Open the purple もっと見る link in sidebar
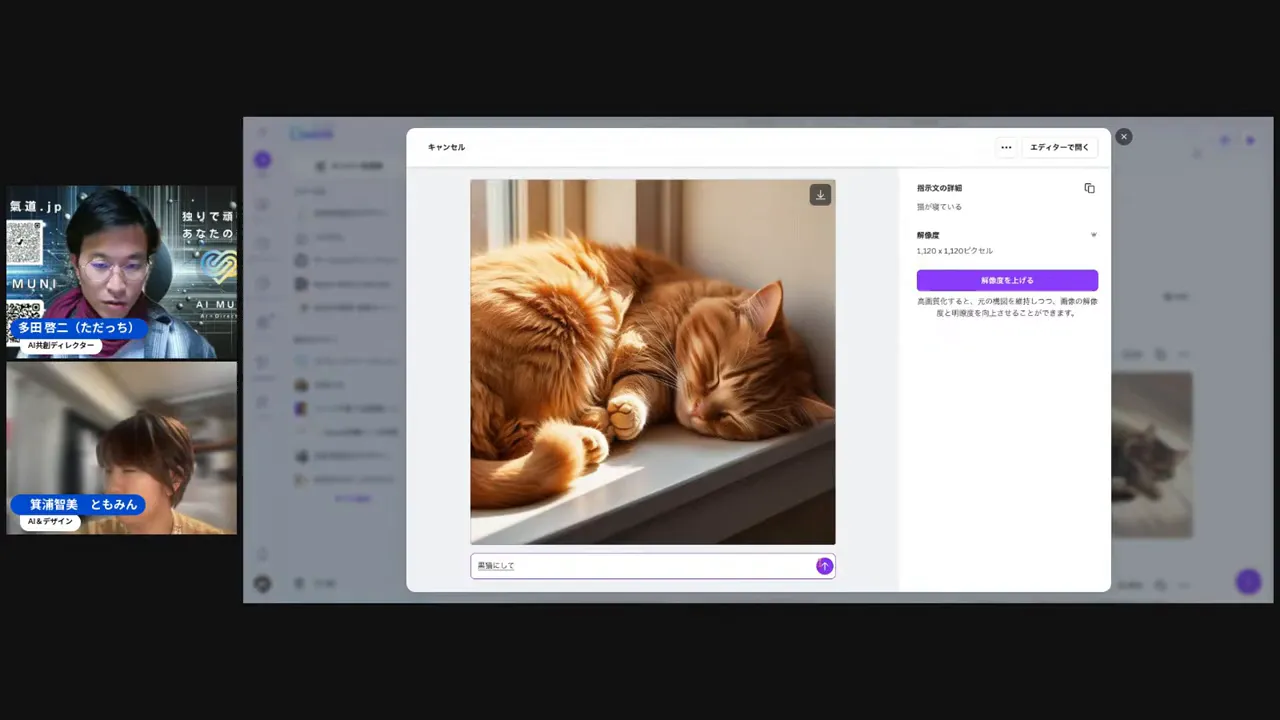 (x=352, y=498)
